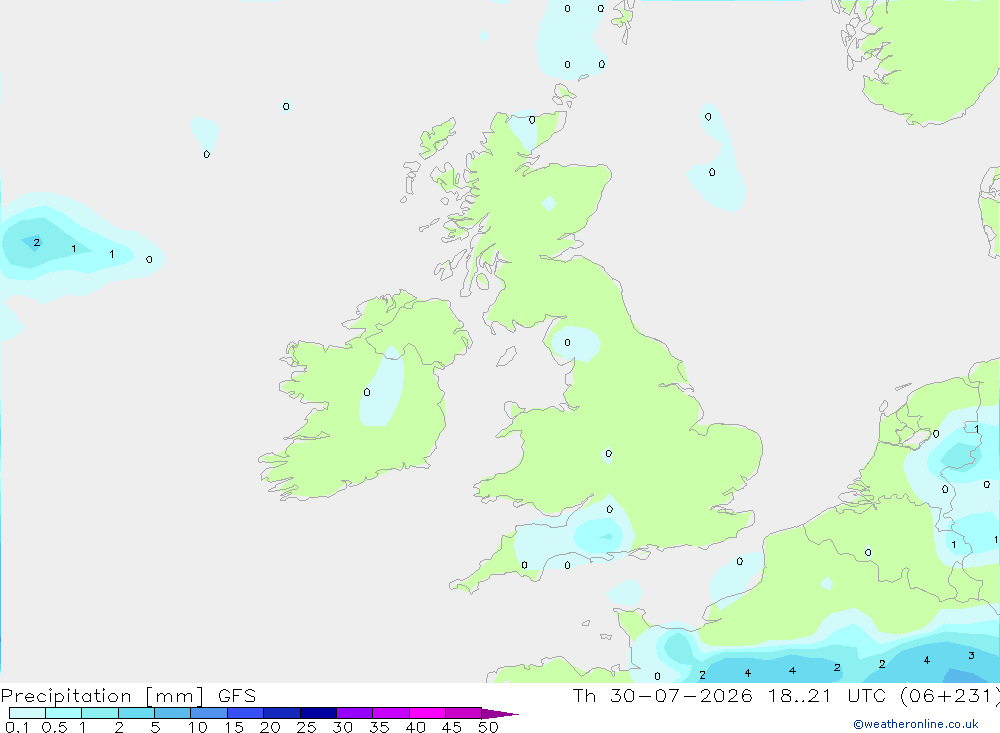The width and height of the screenshot is (1000, 733).
Task: Click the "Th 30-07-2026" date text
Action: point(662,695)
